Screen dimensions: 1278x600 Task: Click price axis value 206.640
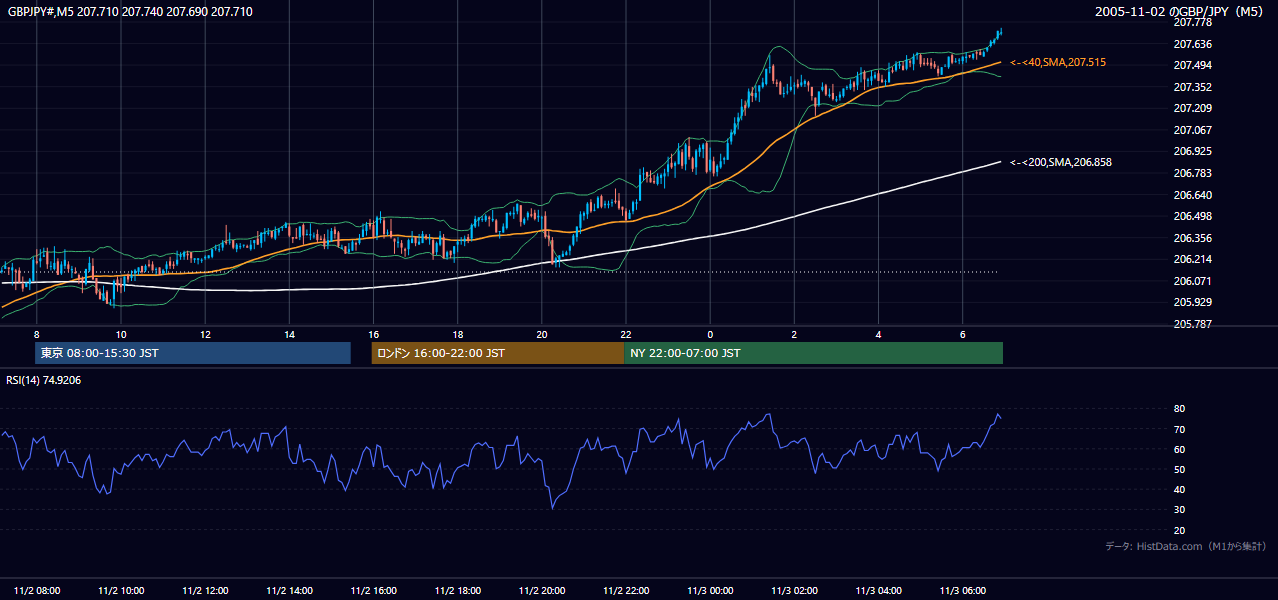click(1192, 195)
